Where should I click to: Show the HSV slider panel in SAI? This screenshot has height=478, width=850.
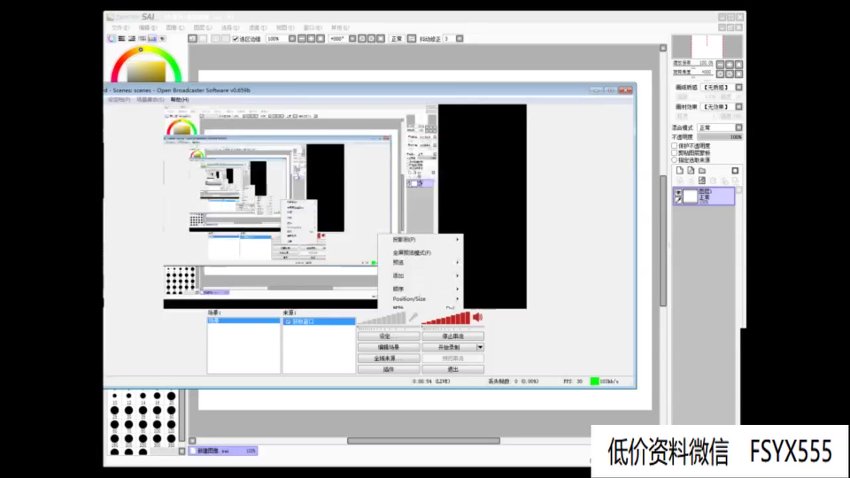click(132, 38)
